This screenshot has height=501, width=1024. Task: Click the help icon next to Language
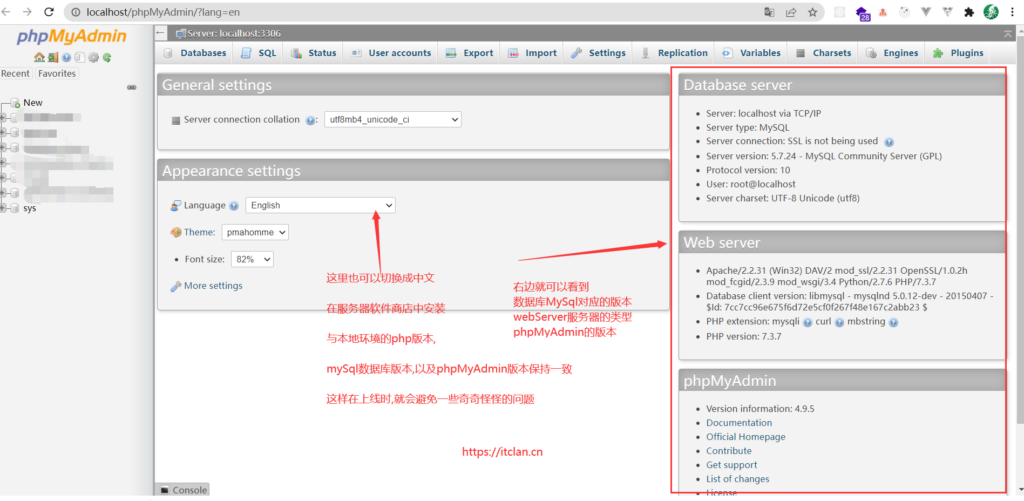[x=234, y=206]
